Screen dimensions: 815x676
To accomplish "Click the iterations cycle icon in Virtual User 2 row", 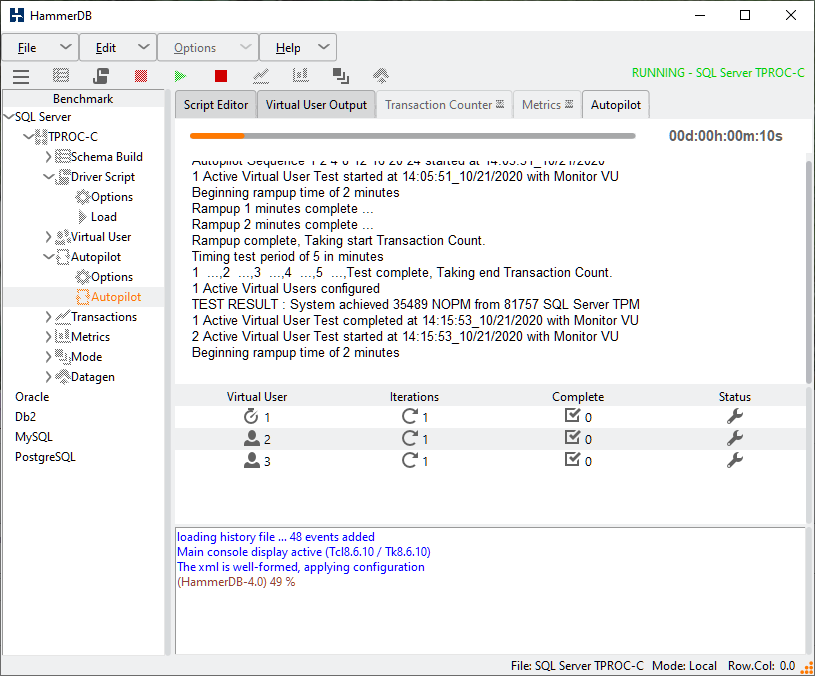I will point(410,438).
